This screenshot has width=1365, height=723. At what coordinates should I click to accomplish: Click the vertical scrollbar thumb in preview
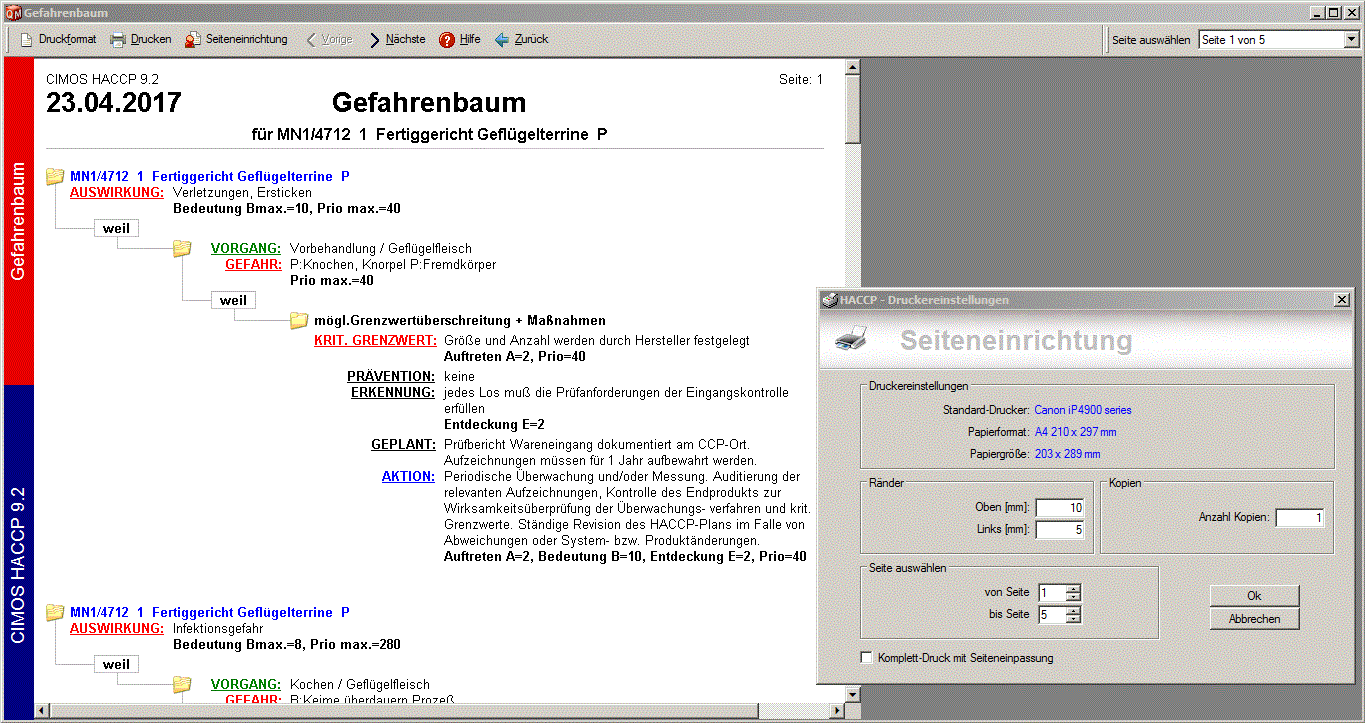pyautogui.click(x=852, y=110)
